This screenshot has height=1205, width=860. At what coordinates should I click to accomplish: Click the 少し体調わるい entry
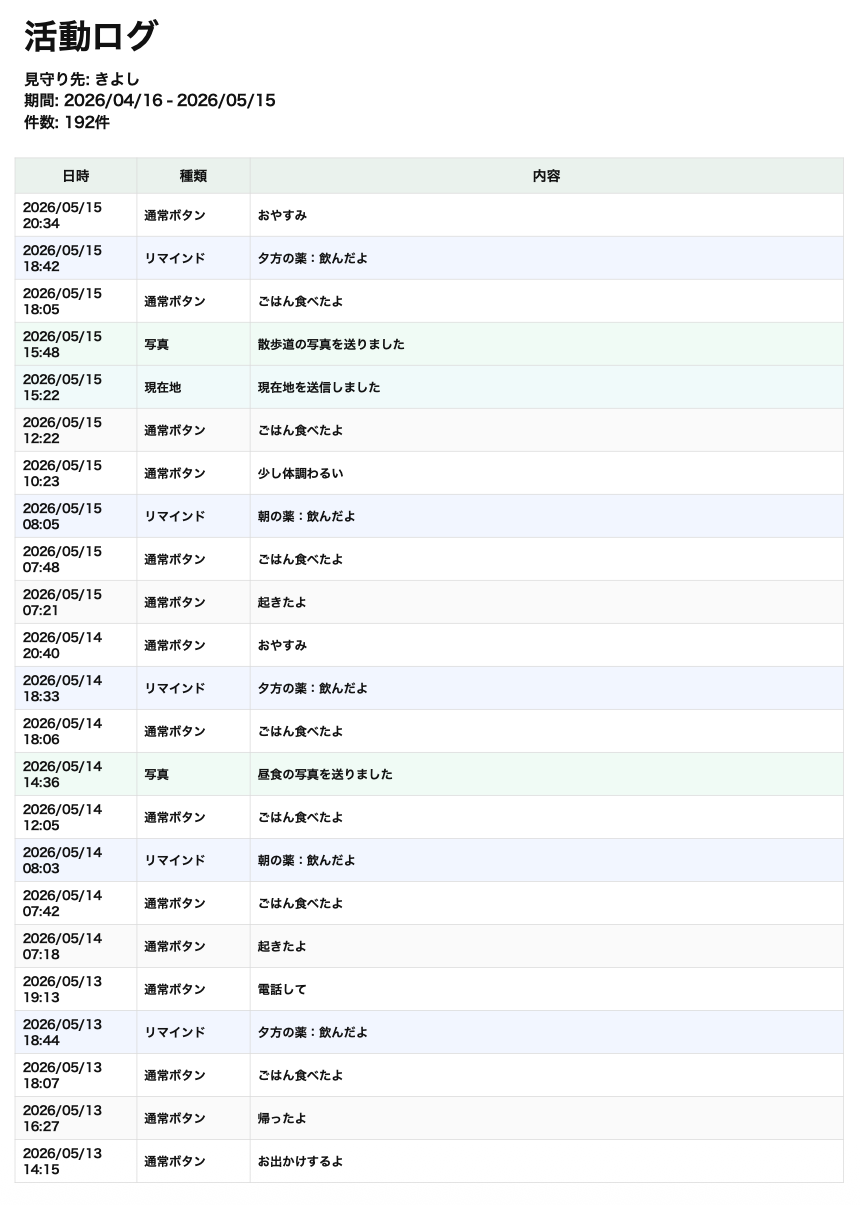click(x=301, y=473)
